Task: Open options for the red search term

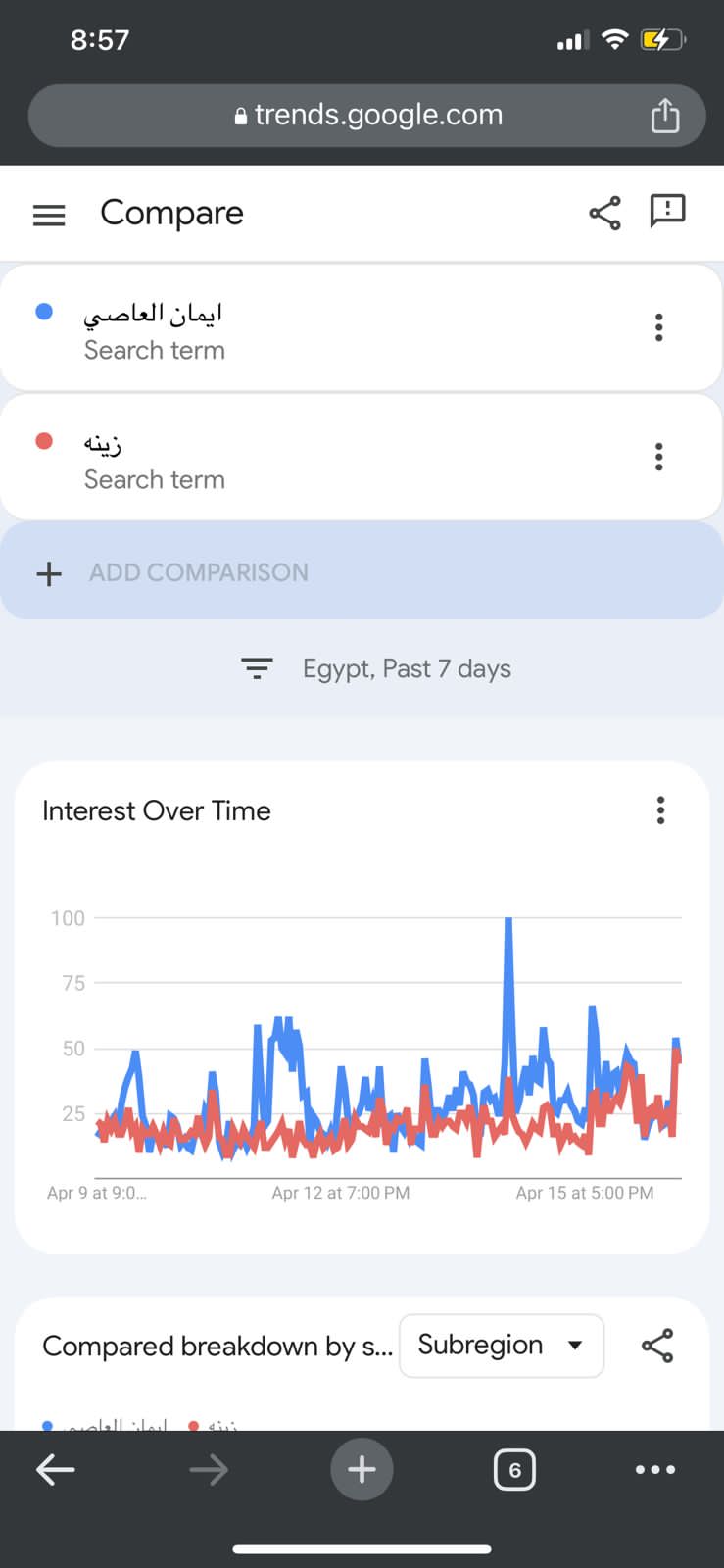Action: click(x=658, y=457)
